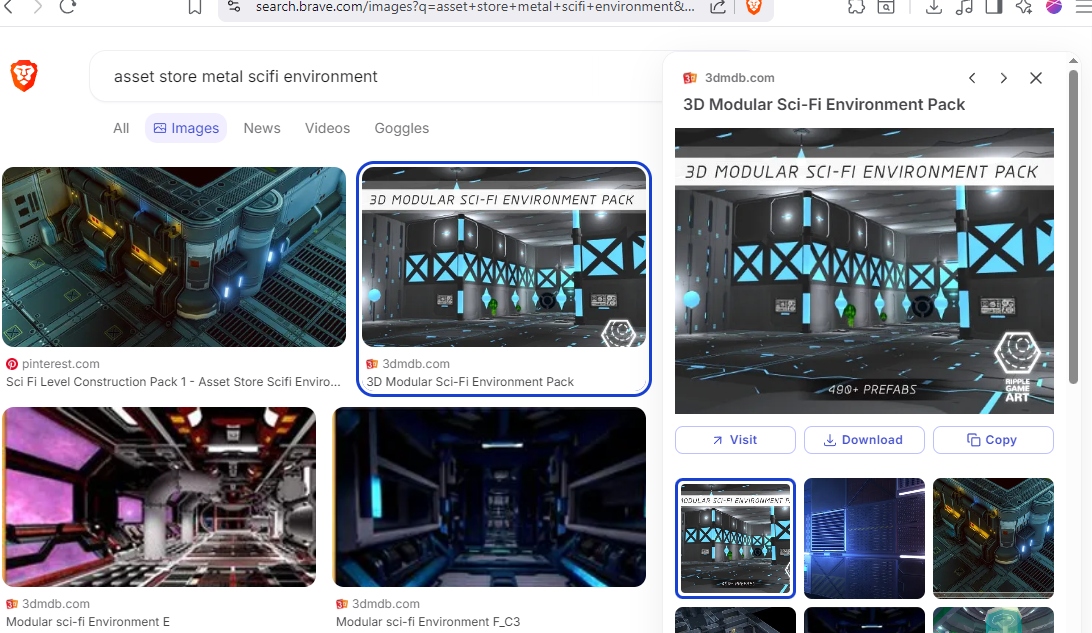Screen dimensions: 1092x633
Task: Click Modular sci-fi Environment F_C3 caption
Action: point(428,621)
